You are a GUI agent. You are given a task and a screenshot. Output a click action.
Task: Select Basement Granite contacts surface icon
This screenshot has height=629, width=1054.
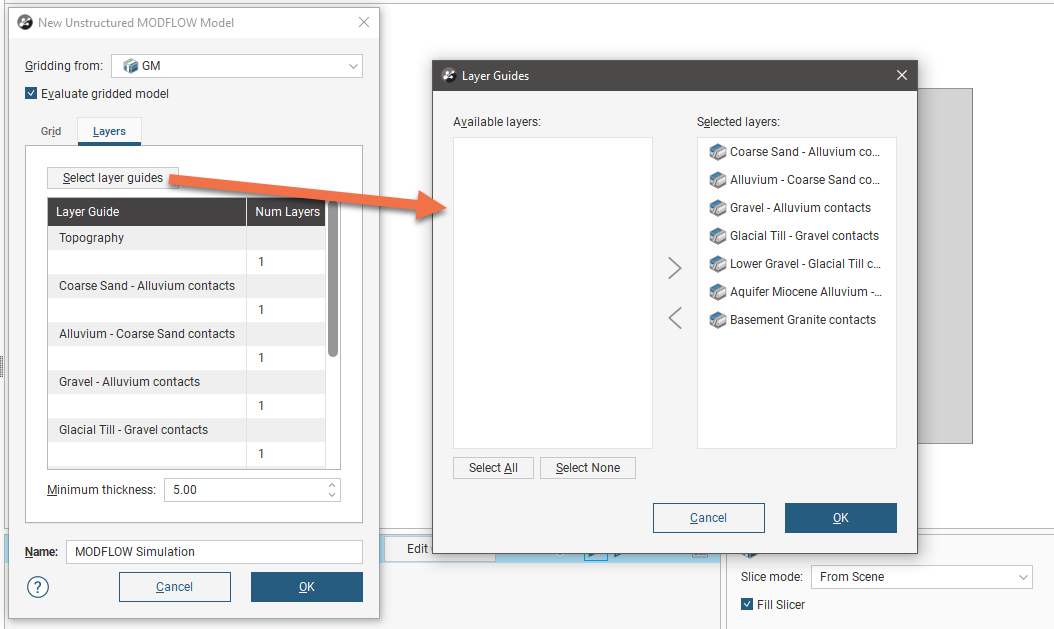tap(717, 320)
